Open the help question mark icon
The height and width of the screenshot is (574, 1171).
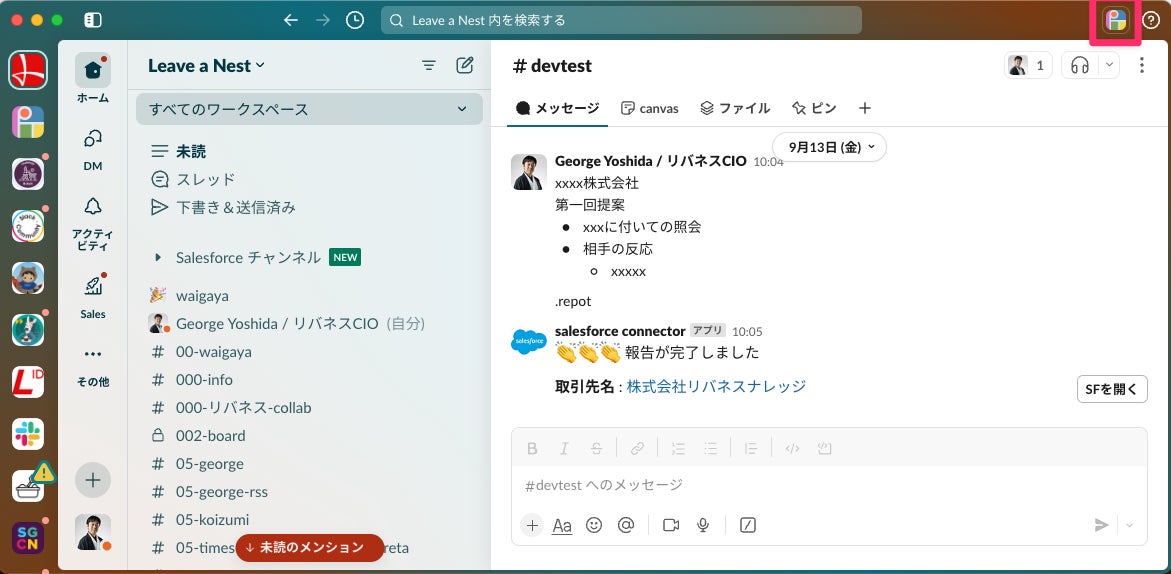click(1151, 21)
